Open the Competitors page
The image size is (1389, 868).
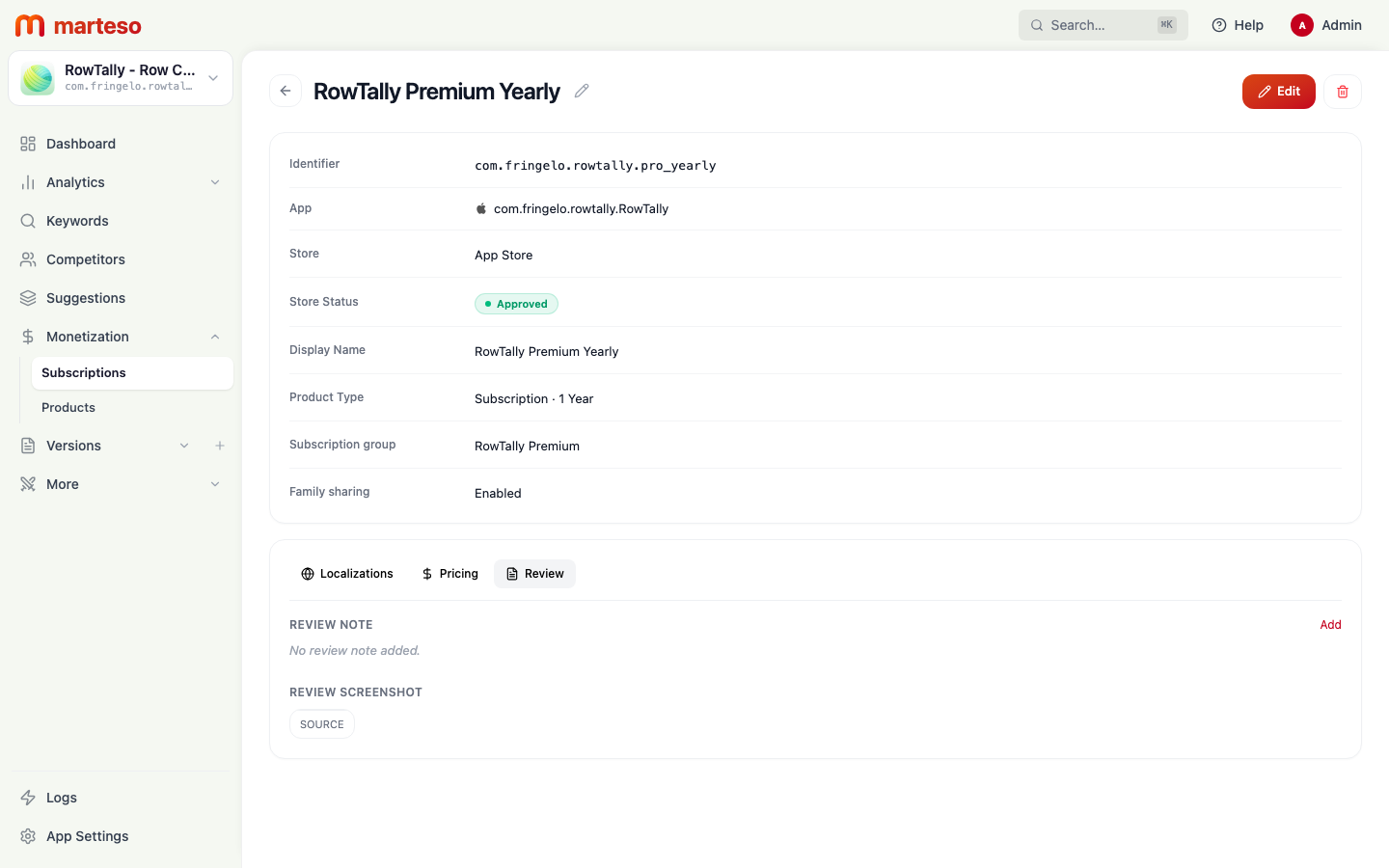[x=121, y=259]
